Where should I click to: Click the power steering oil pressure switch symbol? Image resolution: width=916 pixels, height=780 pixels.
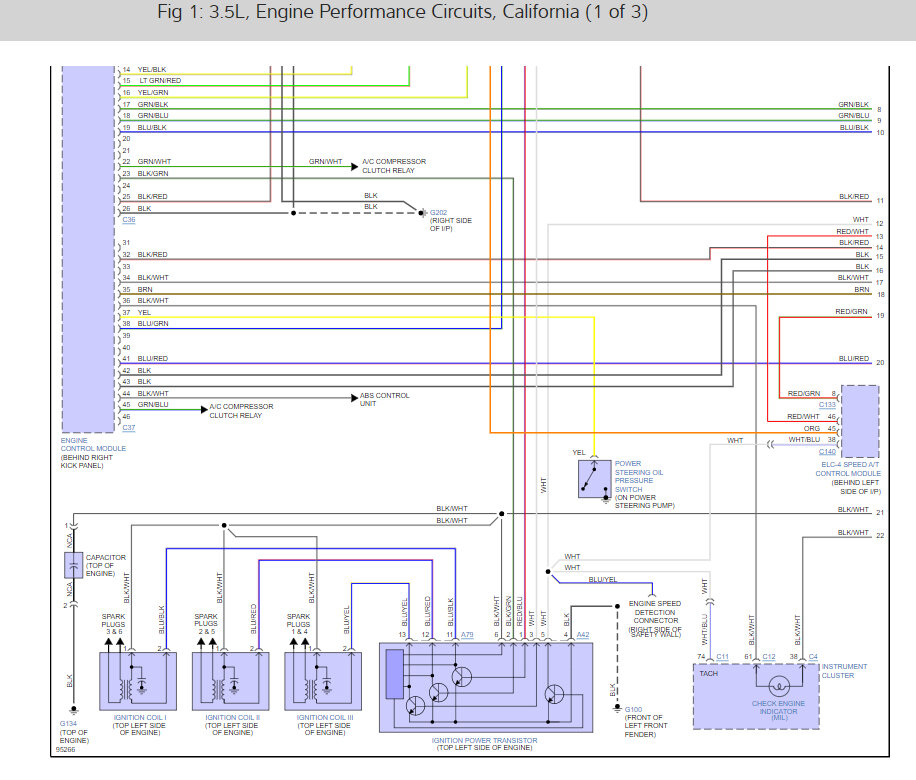(594, 479)
